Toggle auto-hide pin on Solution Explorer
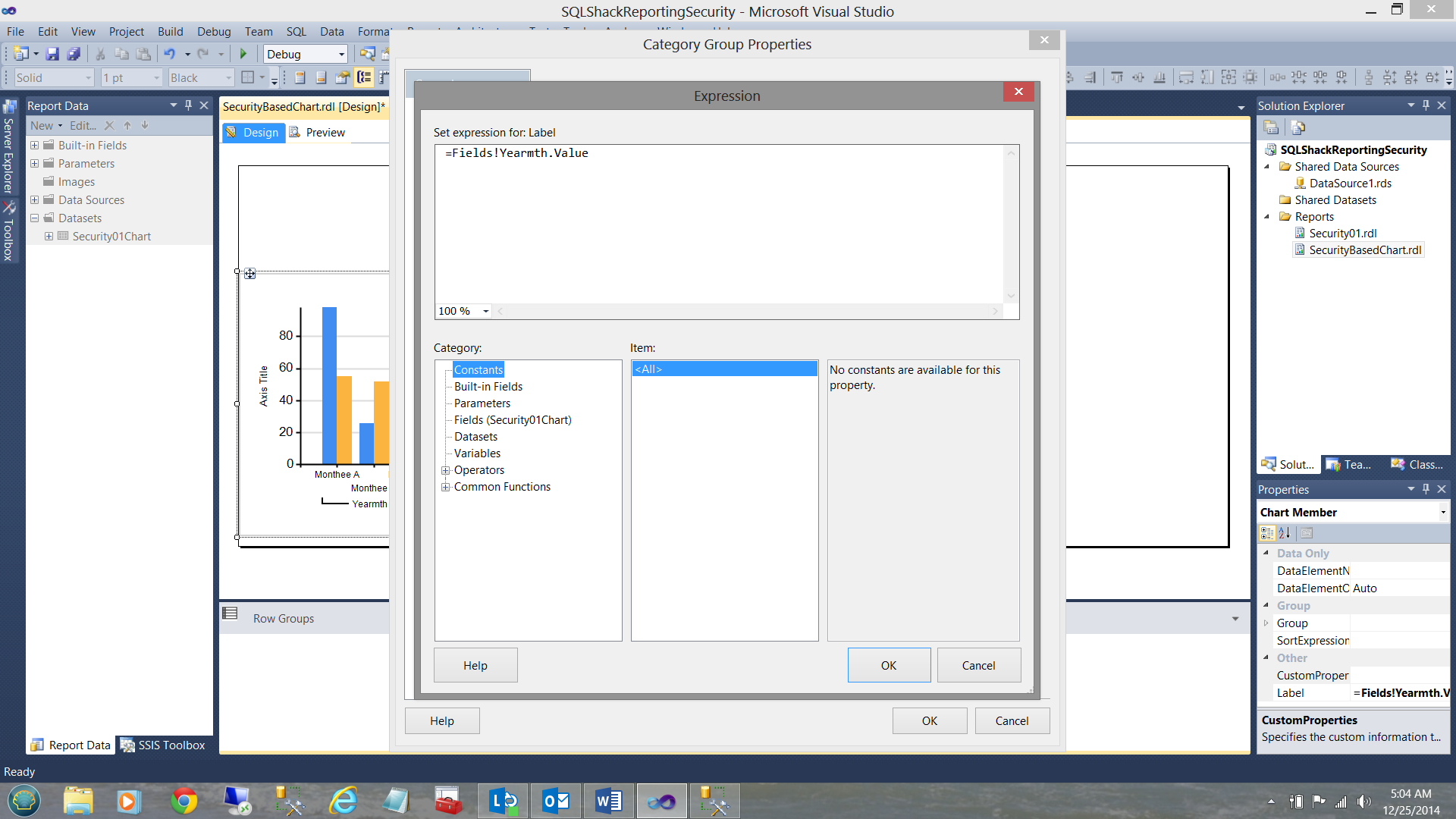1456x819 pixels. 1426,105
